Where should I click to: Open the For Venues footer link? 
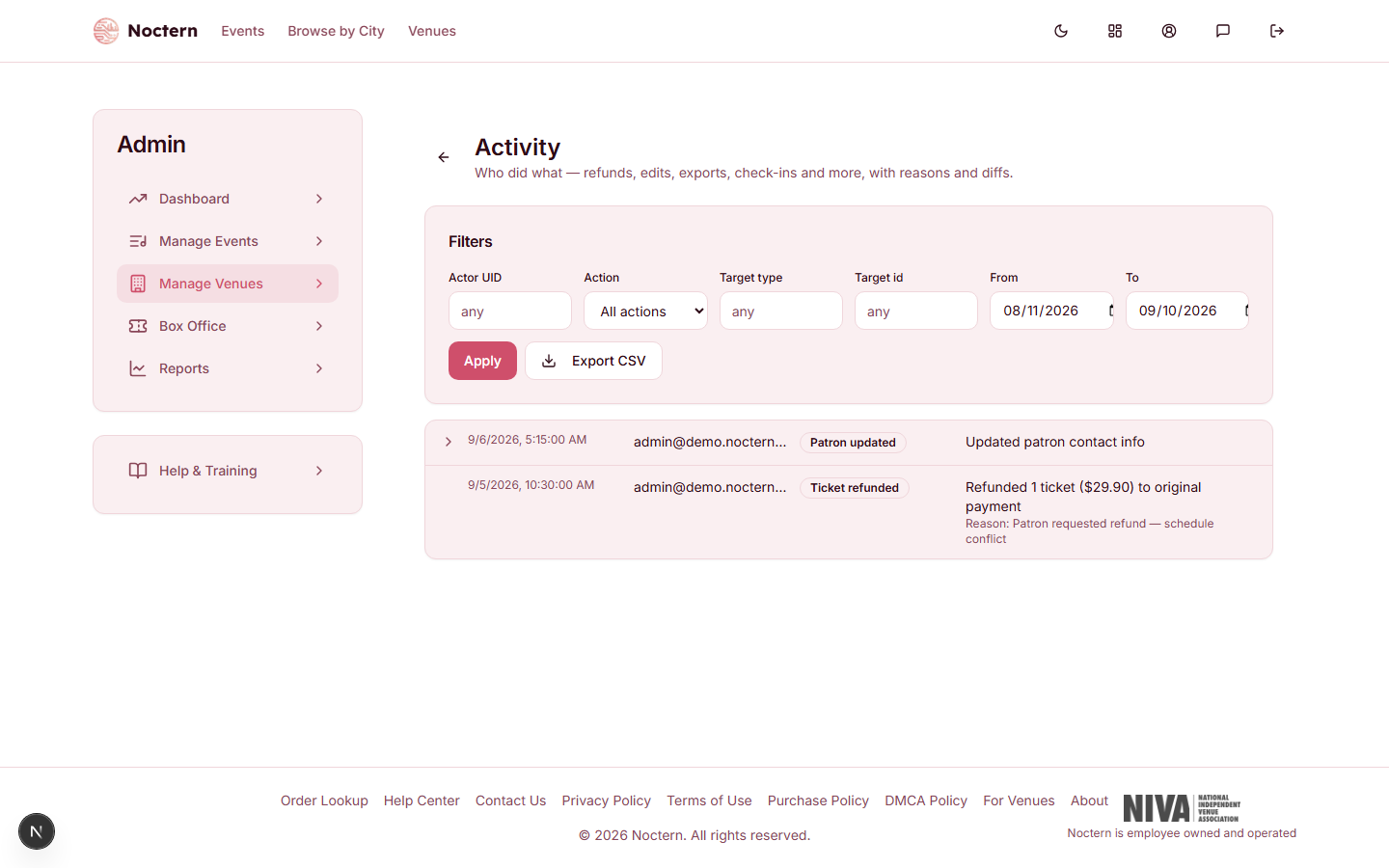(1019, 800)
